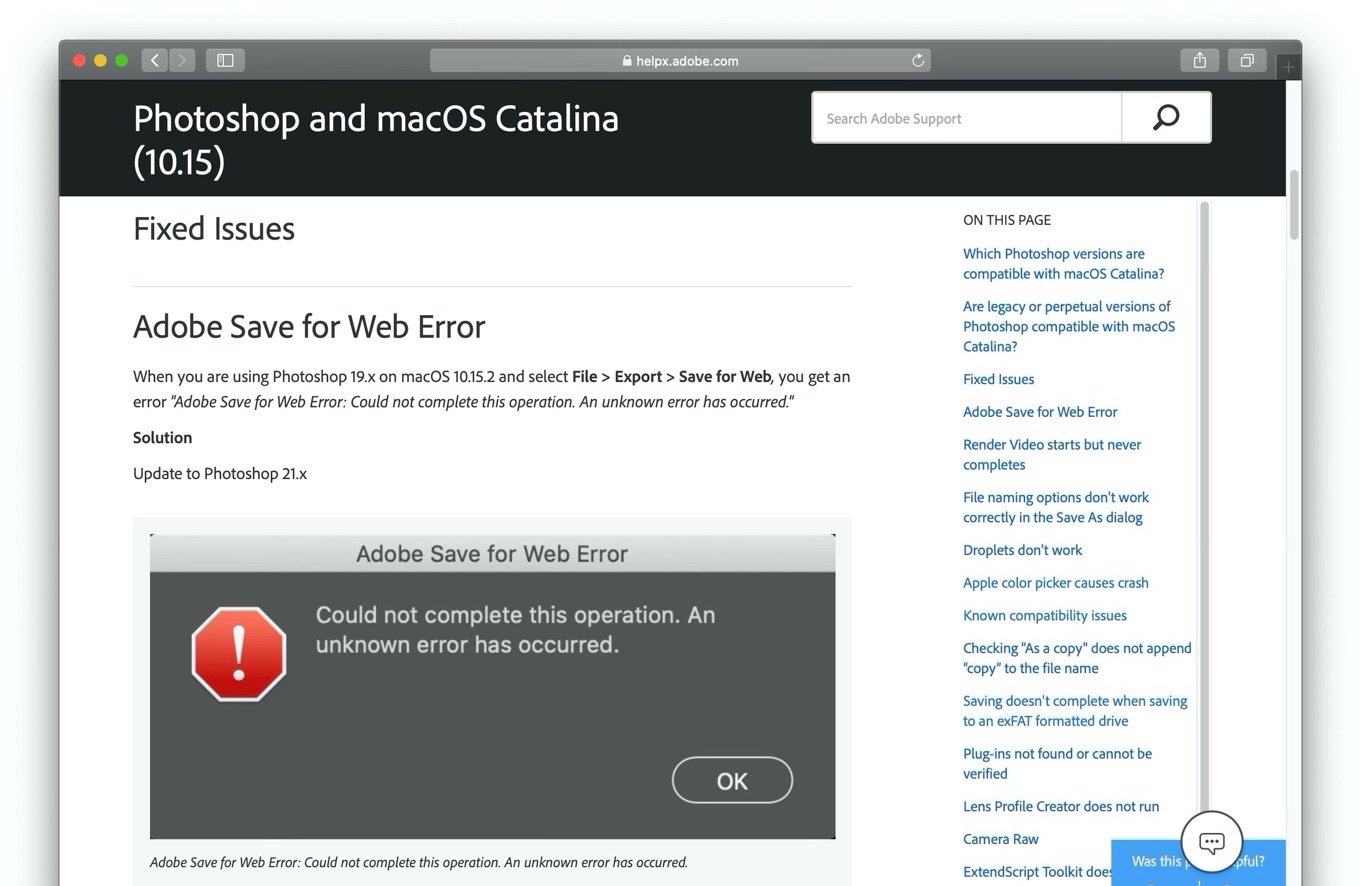
Task: Go back with Safari's back arrow
Action: pos(155,60)
